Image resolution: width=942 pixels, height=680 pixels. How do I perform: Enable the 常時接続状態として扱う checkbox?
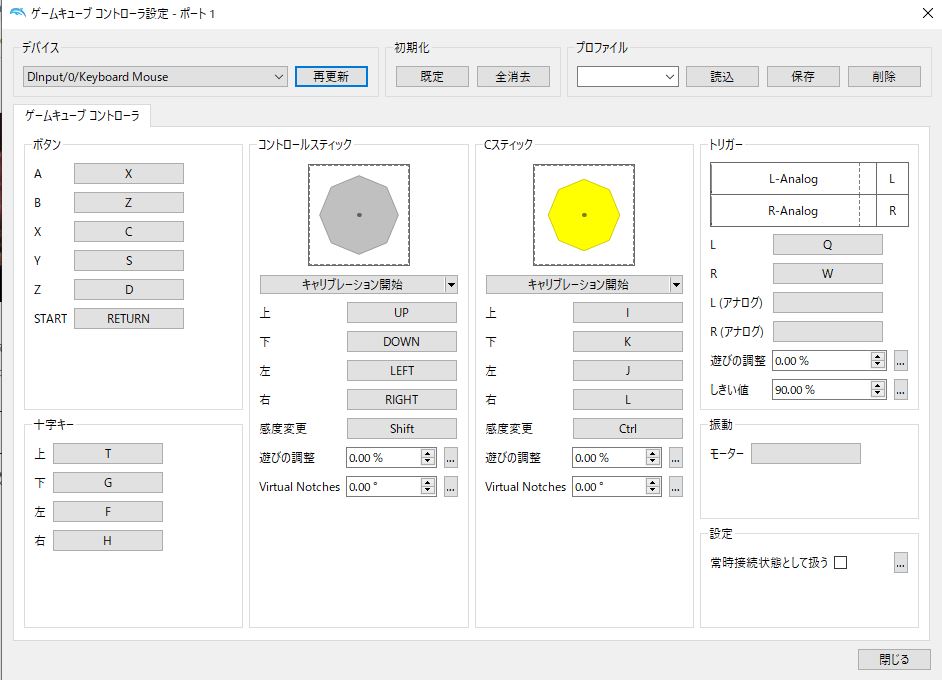pos(841,563)
